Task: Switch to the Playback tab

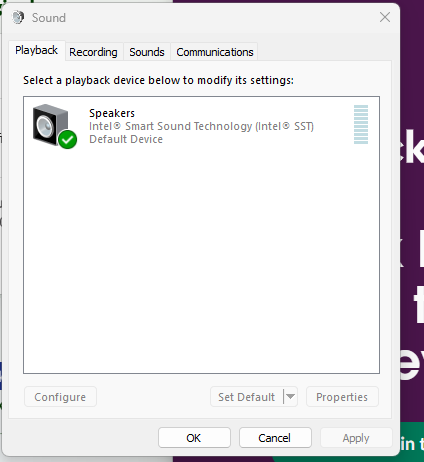Action: (x=37, y=50)
